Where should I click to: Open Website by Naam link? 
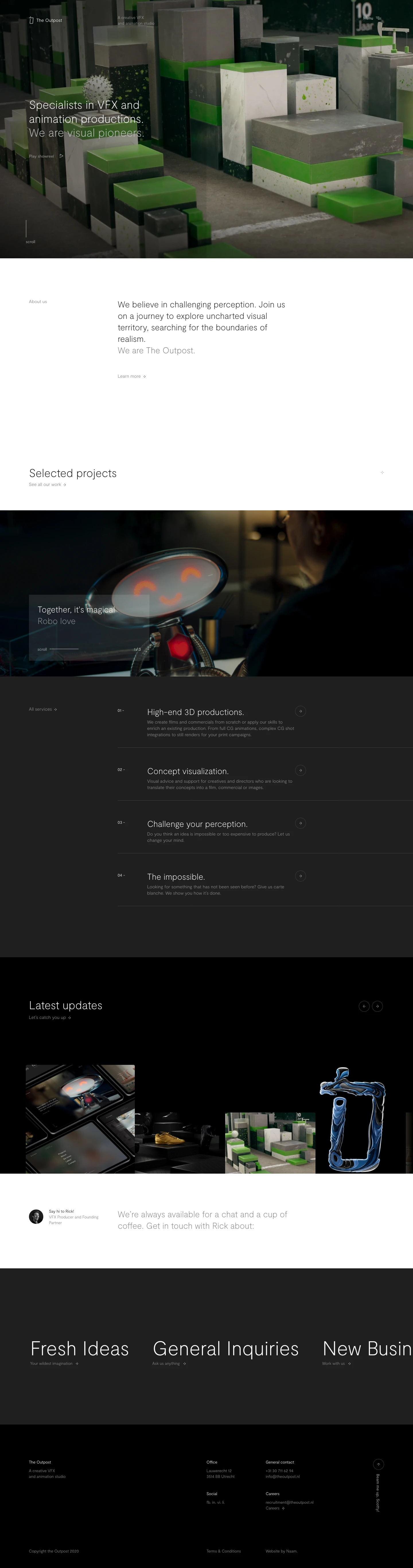281,1551
